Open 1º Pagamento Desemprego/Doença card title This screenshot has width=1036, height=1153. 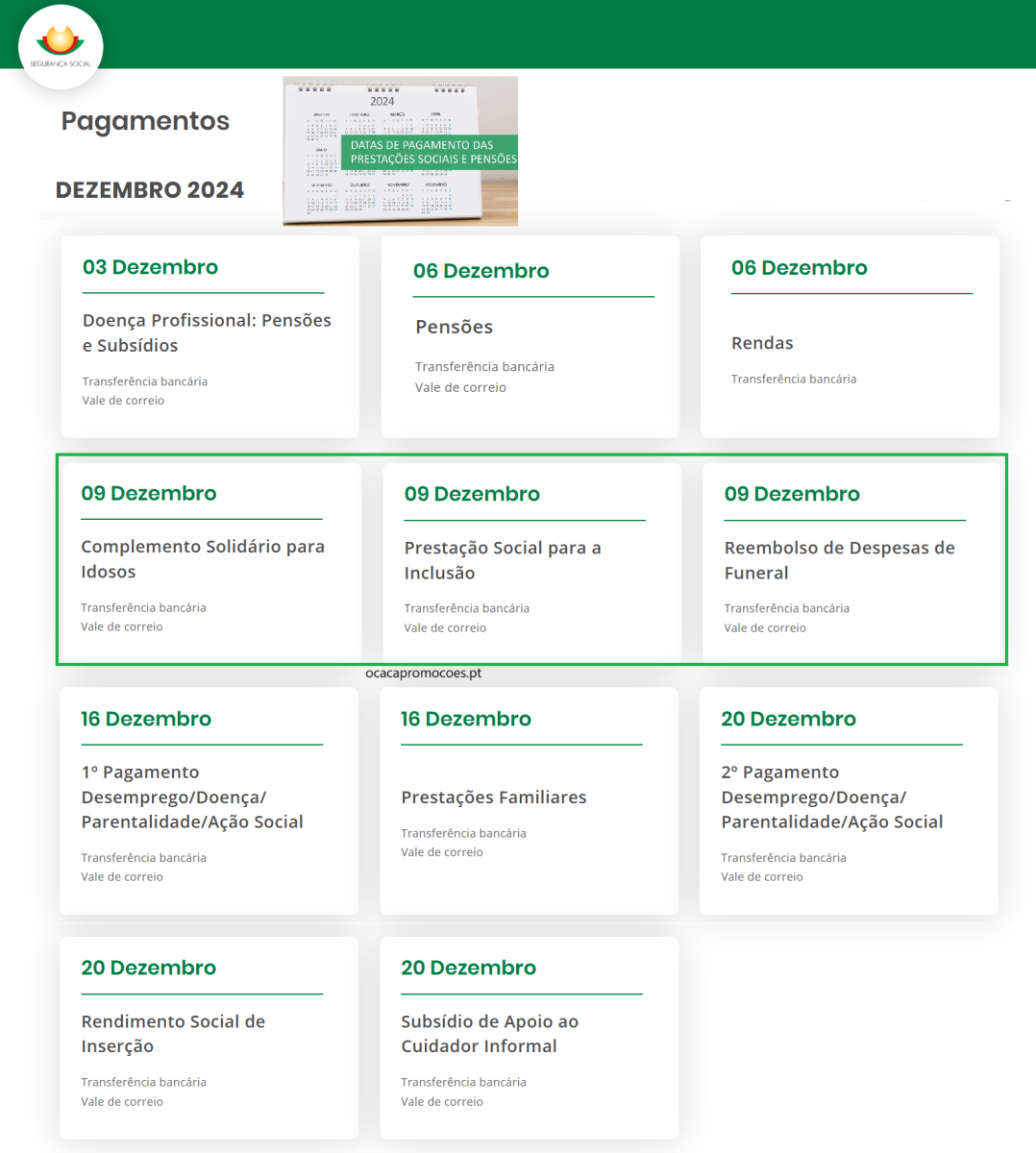[x=192, y=797]
